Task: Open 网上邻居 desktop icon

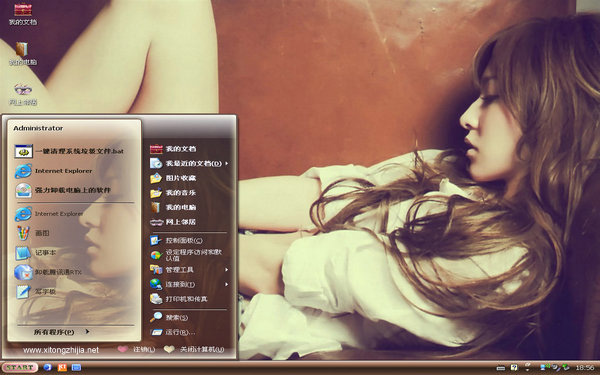Action: [x=23, y=94]
